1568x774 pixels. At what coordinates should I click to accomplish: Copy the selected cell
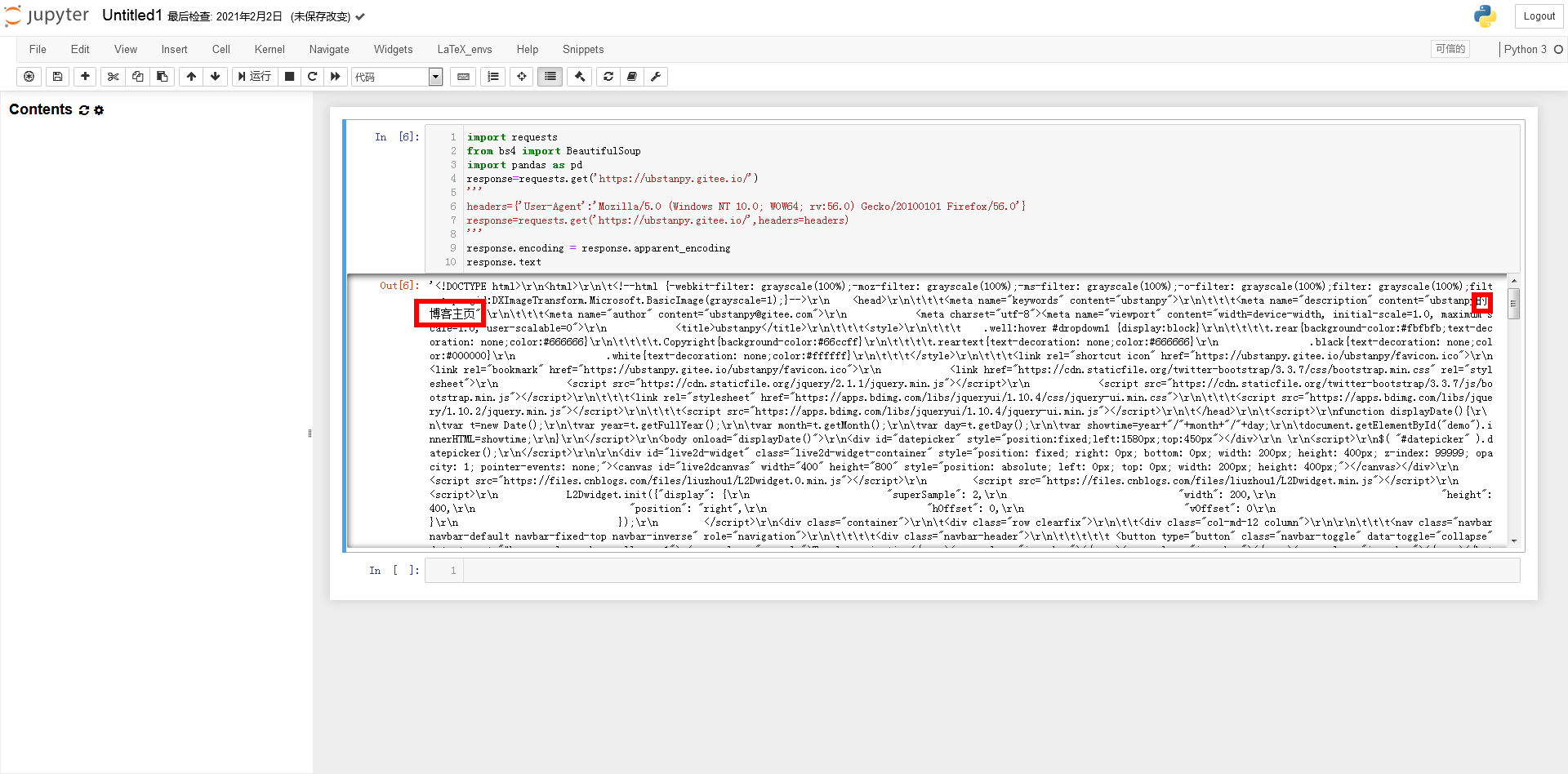(138, 77)
